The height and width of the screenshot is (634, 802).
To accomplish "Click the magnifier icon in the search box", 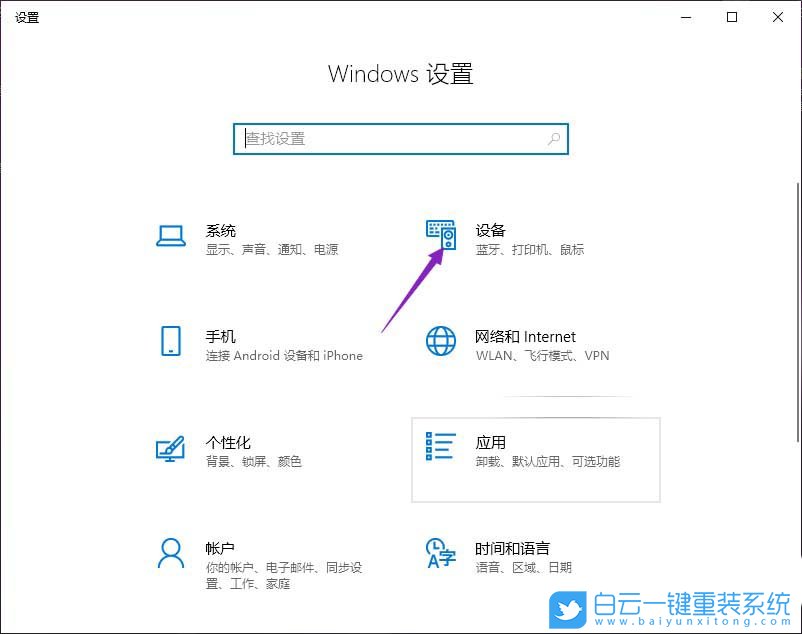I will coord(553,139).
